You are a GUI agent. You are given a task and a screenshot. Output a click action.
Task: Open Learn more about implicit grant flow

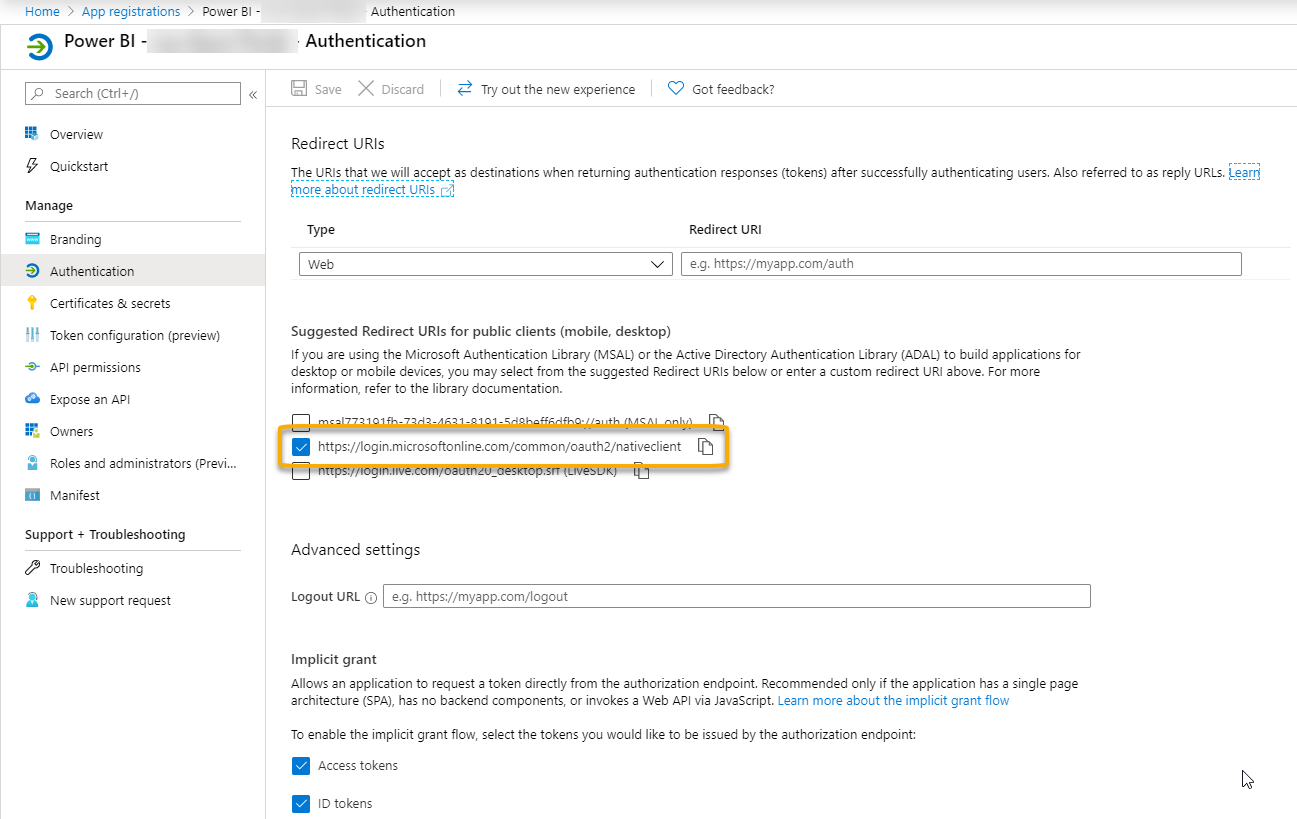(893, 701)
